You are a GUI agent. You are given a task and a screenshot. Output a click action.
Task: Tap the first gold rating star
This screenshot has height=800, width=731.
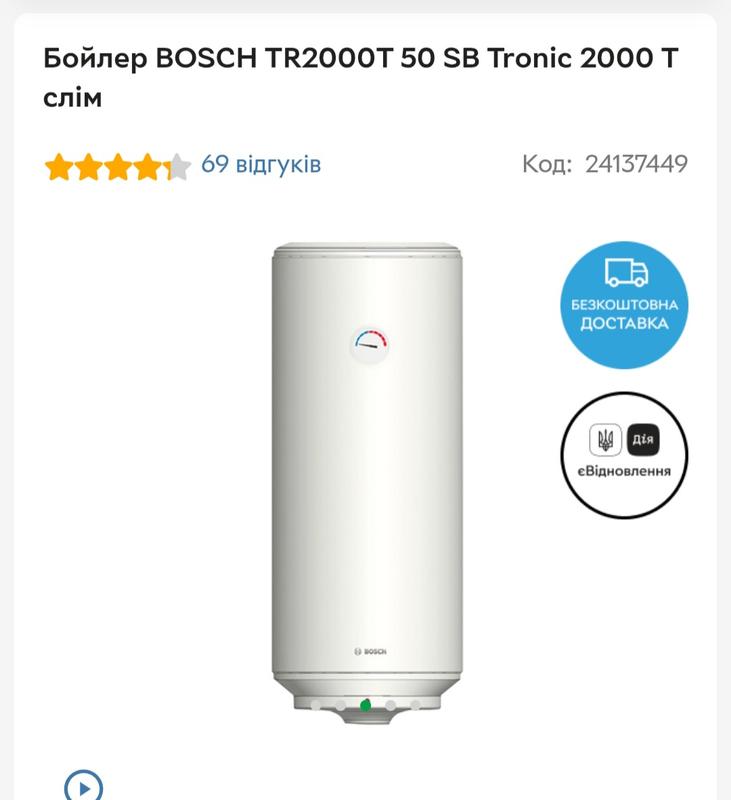(x=59, y=166)
